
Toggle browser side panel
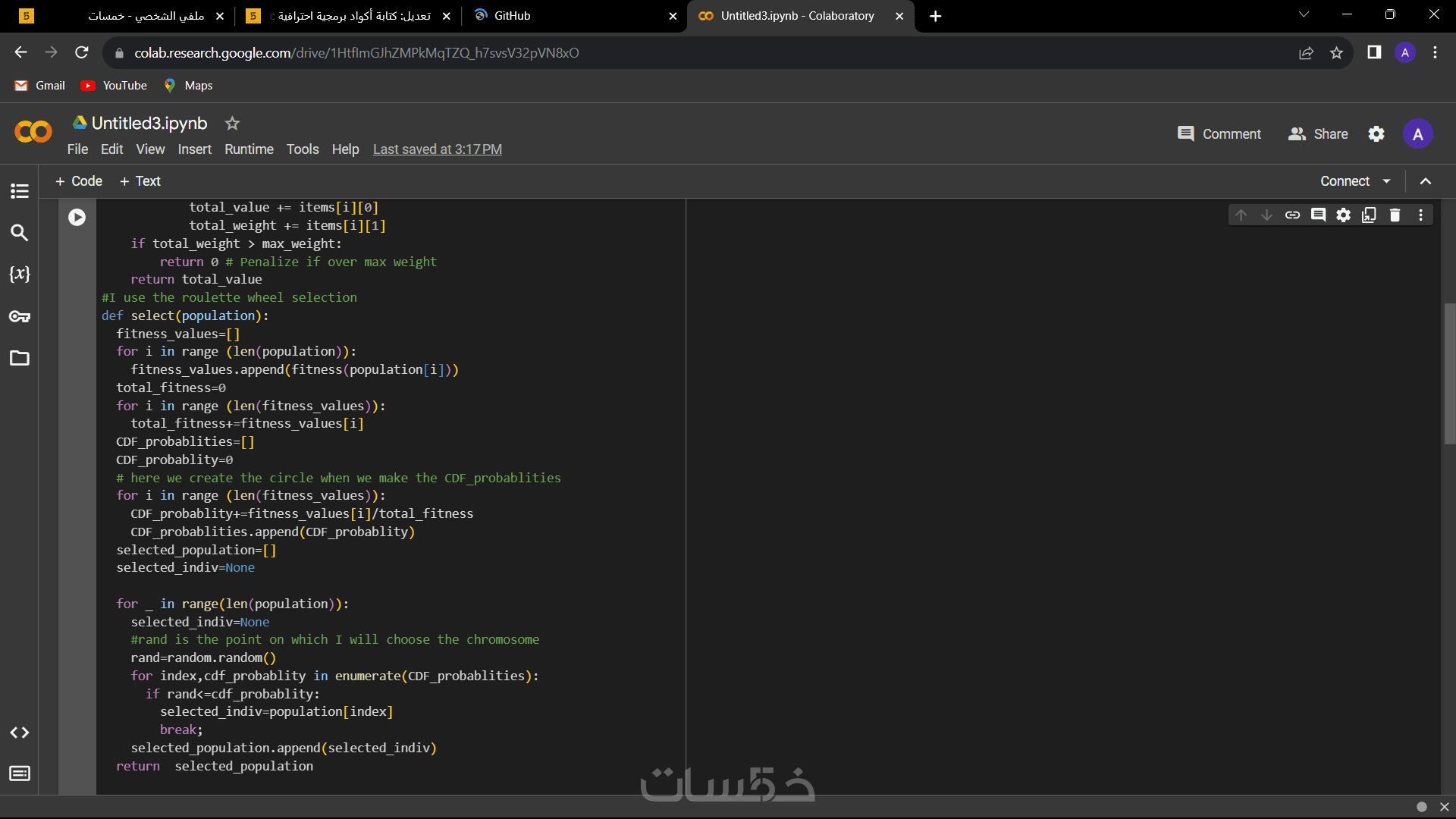(1373, 53)
